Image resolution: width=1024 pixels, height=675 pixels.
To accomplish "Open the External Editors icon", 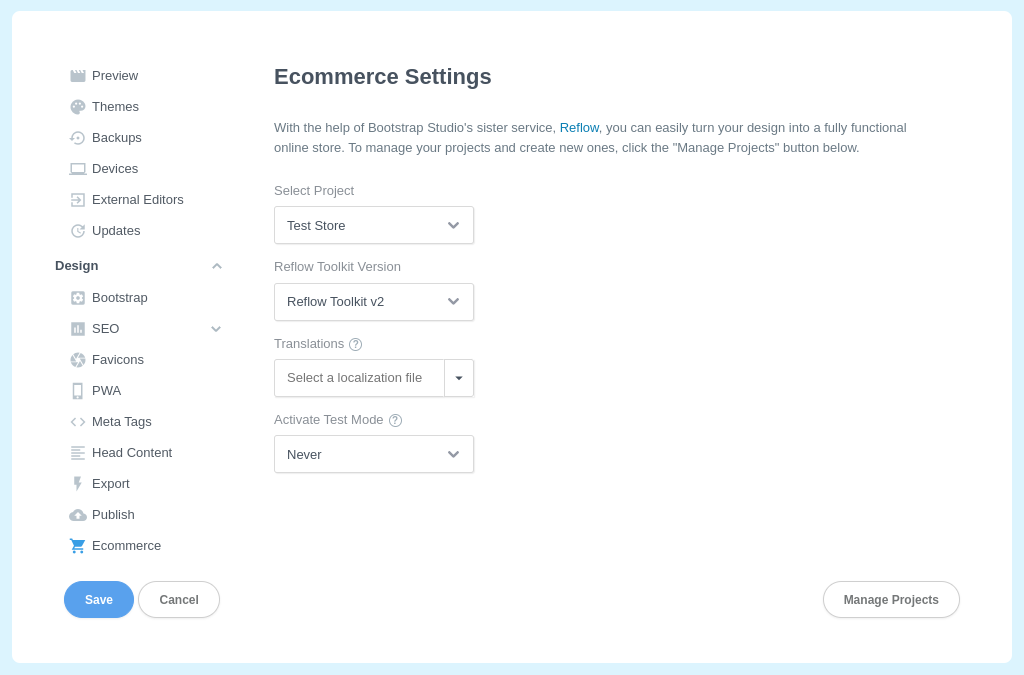I will coord(77,199).
